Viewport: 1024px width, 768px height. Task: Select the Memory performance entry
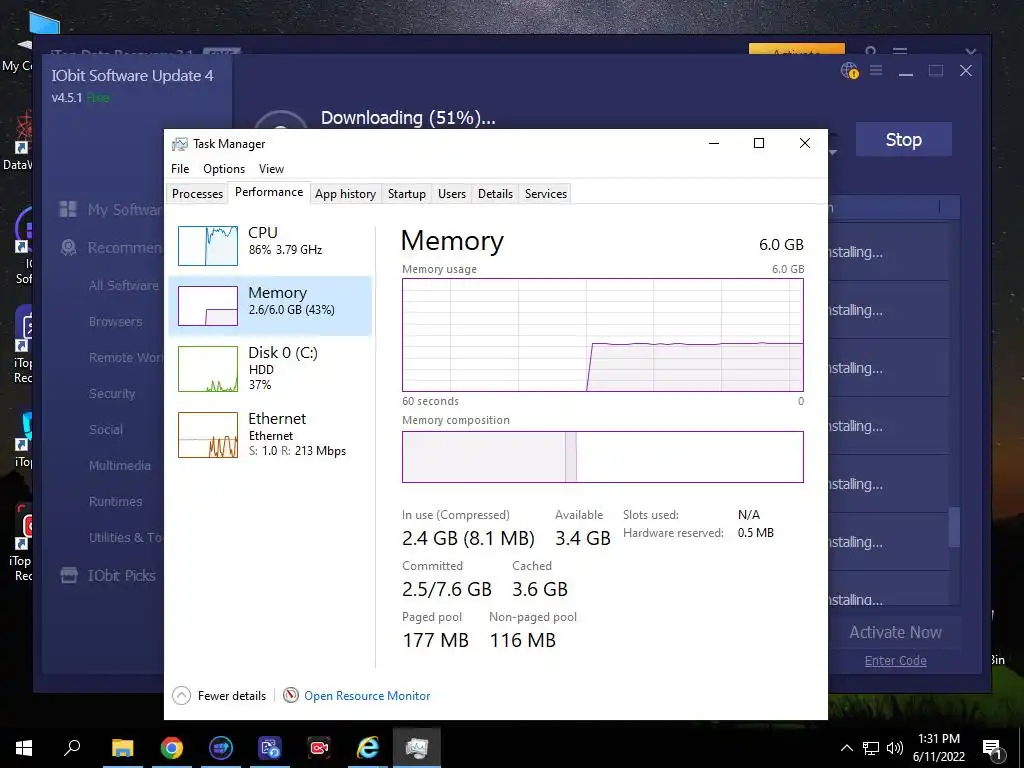tap(270, 306)
